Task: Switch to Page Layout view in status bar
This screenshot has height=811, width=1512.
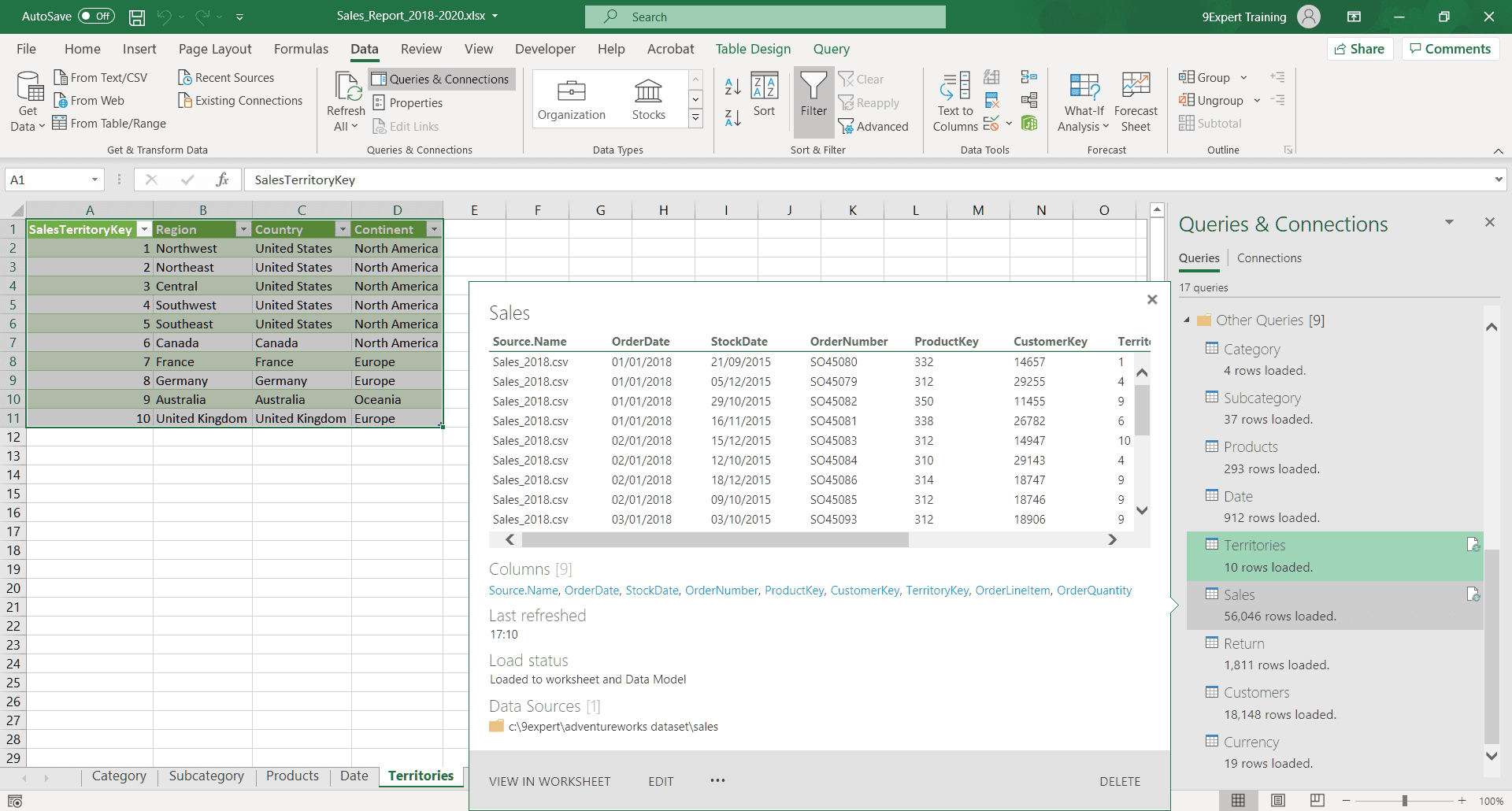Action: click(x=1277, y=801)
